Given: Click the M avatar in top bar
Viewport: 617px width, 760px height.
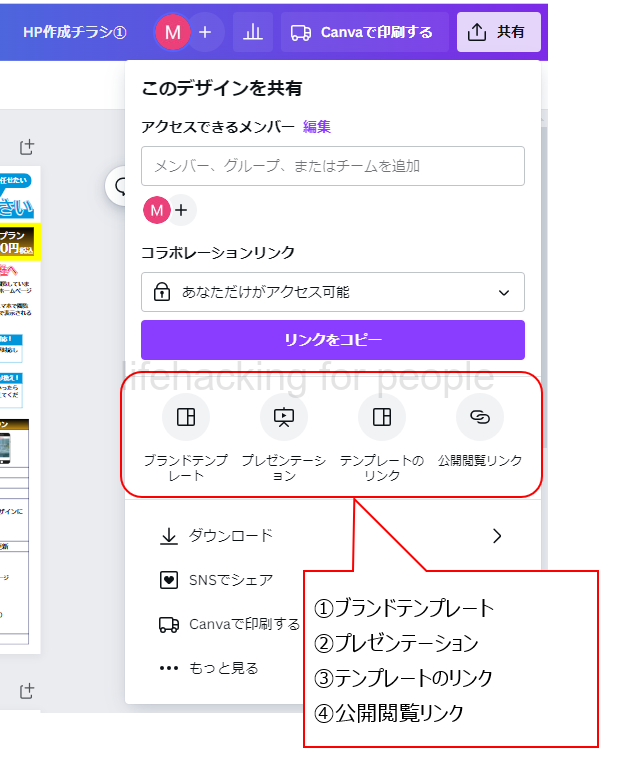Looking at the screenshot, I should (x=172, y=32).
